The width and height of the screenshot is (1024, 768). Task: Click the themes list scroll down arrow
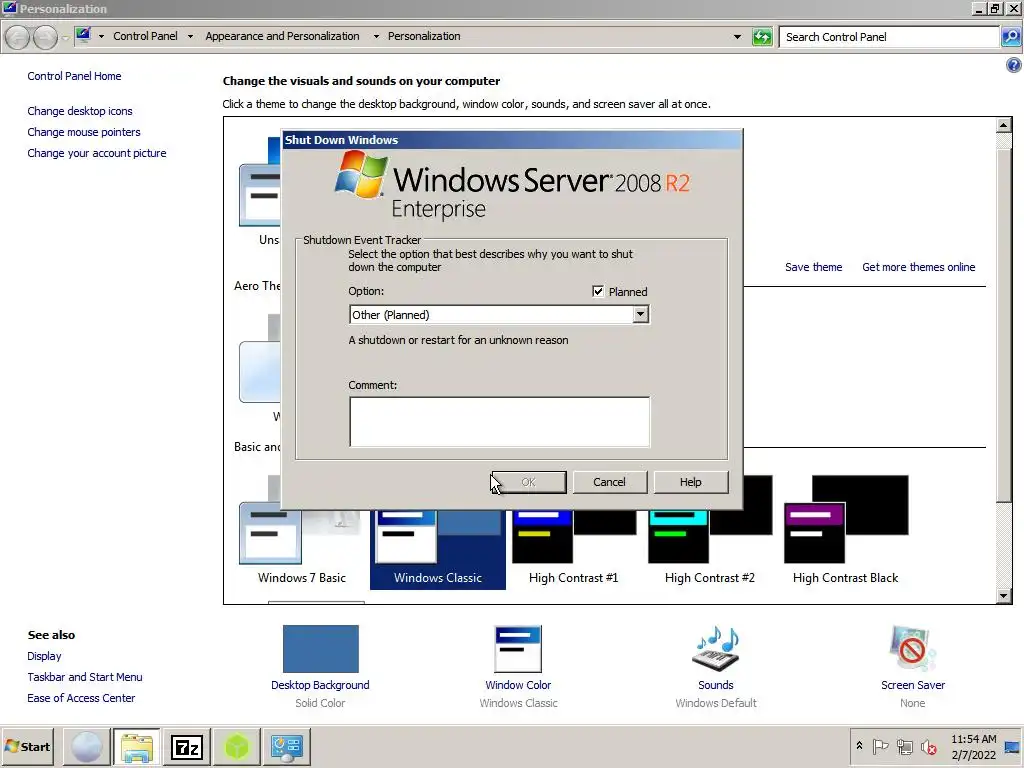[1004, 596]
